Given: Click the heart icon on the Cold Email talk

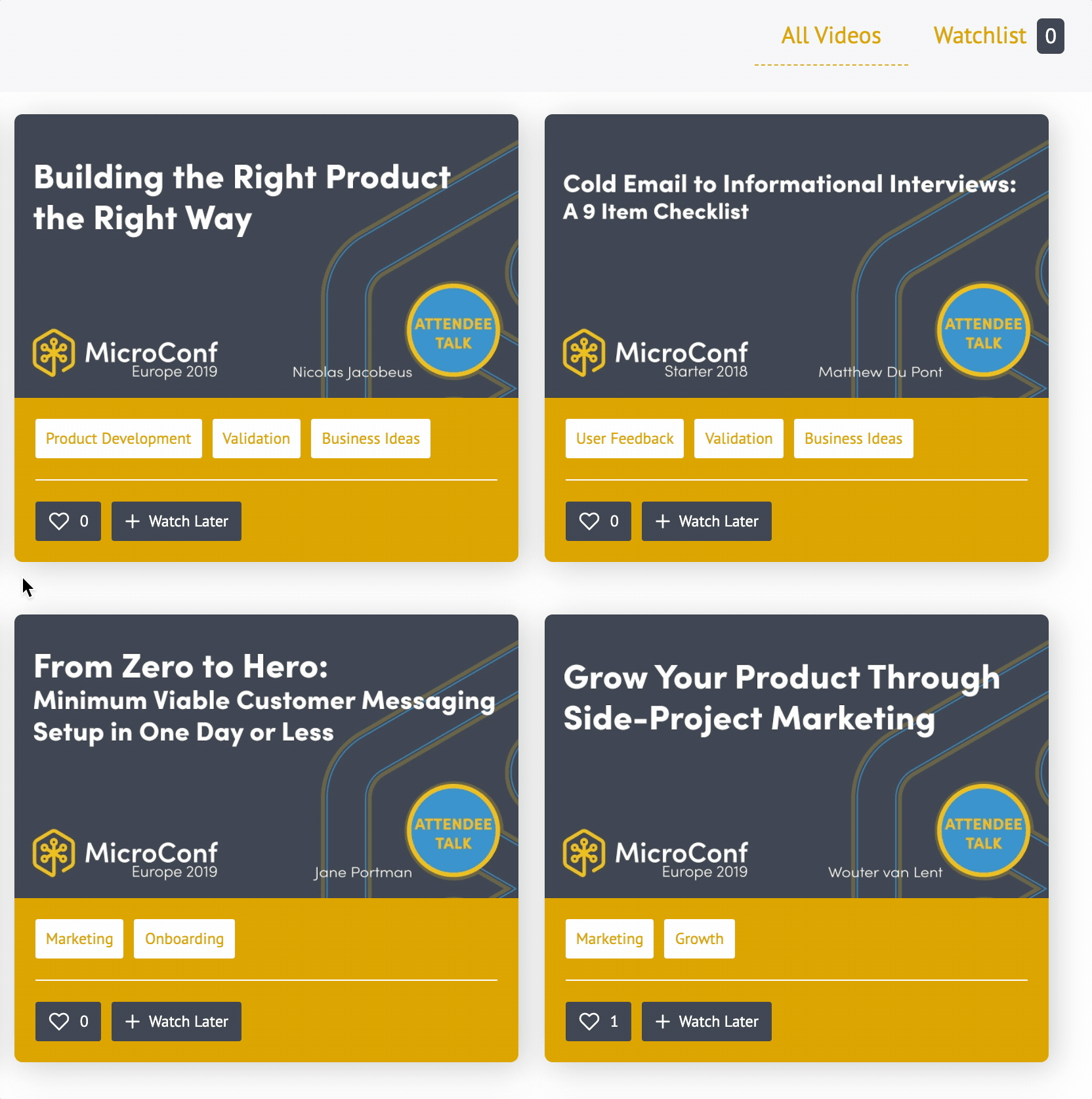Looking at the screenshot, I should tap(597, 521).
